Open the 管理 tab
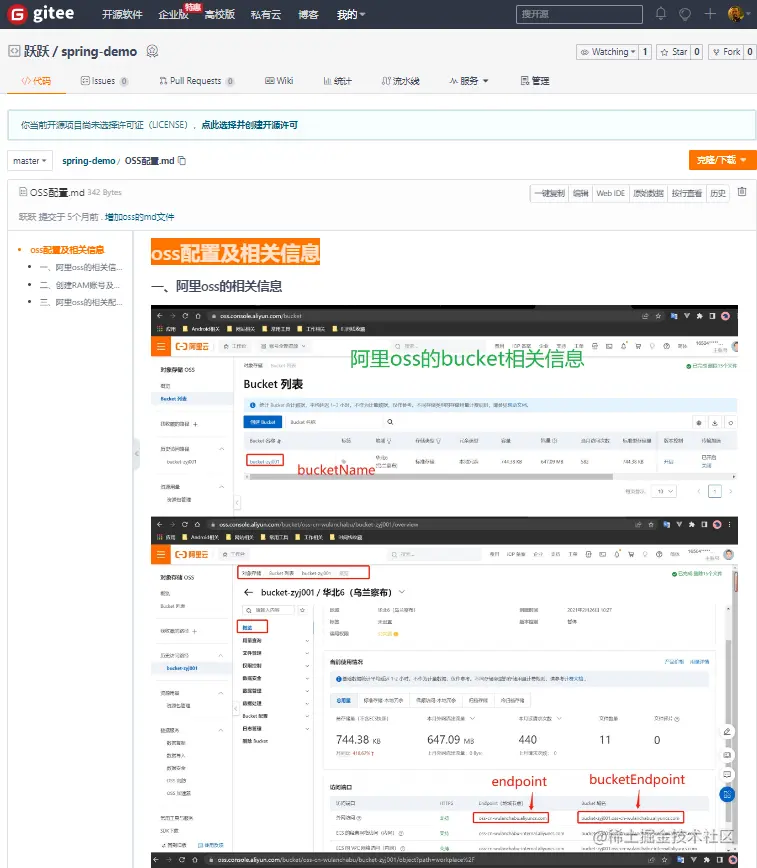The width and height of the screenshot is (757, 868). point(535,81)
